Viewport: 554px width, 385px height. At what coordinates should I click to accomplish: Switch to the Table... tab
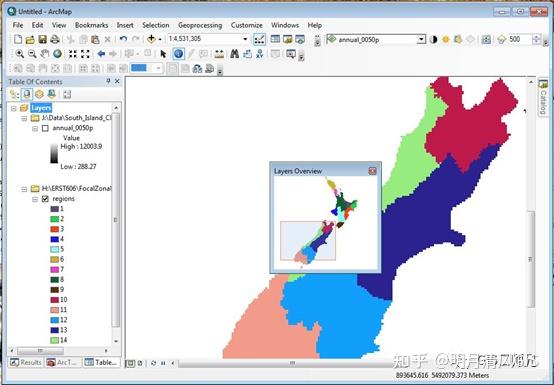tap(101, 362)
